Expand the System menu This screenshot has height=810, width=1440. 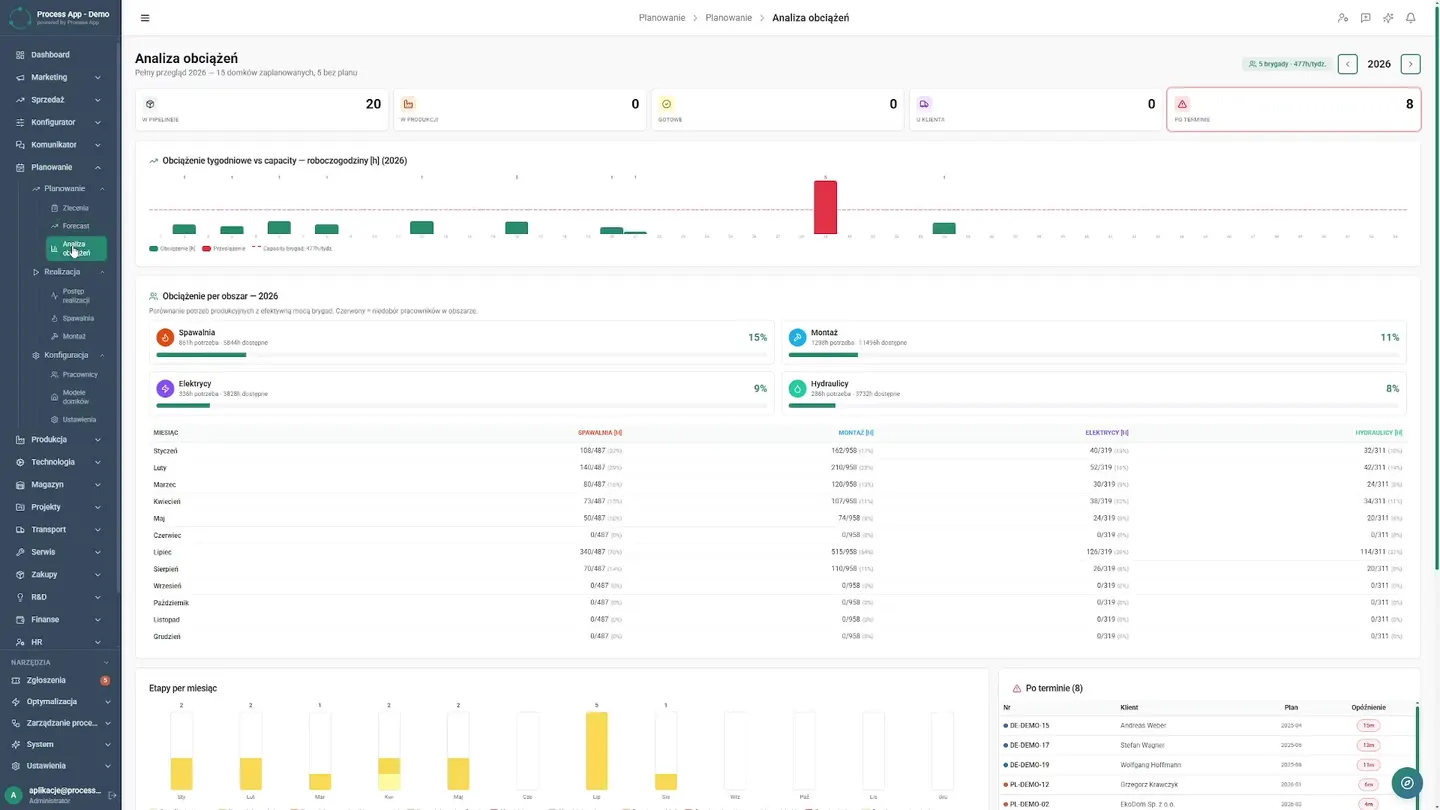click(x=60, y=744)
